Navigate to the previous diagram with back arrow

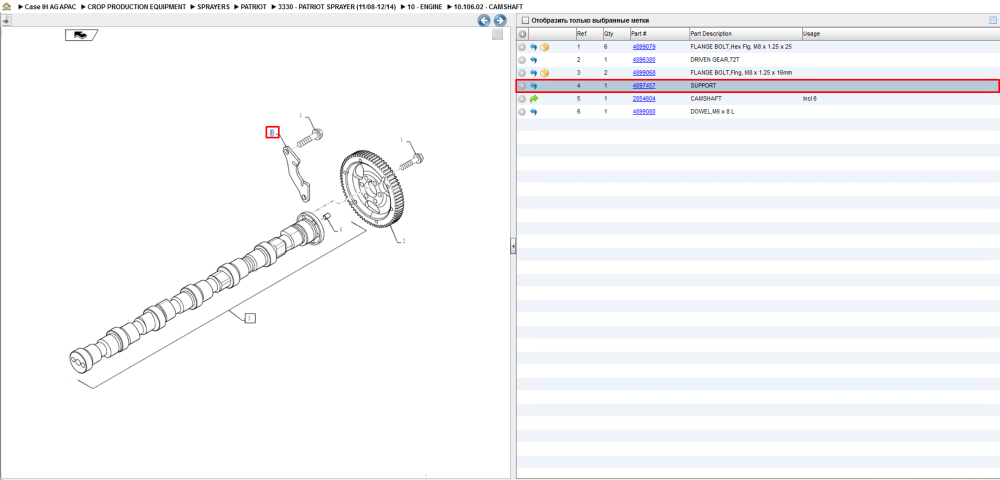pos(484,21)
